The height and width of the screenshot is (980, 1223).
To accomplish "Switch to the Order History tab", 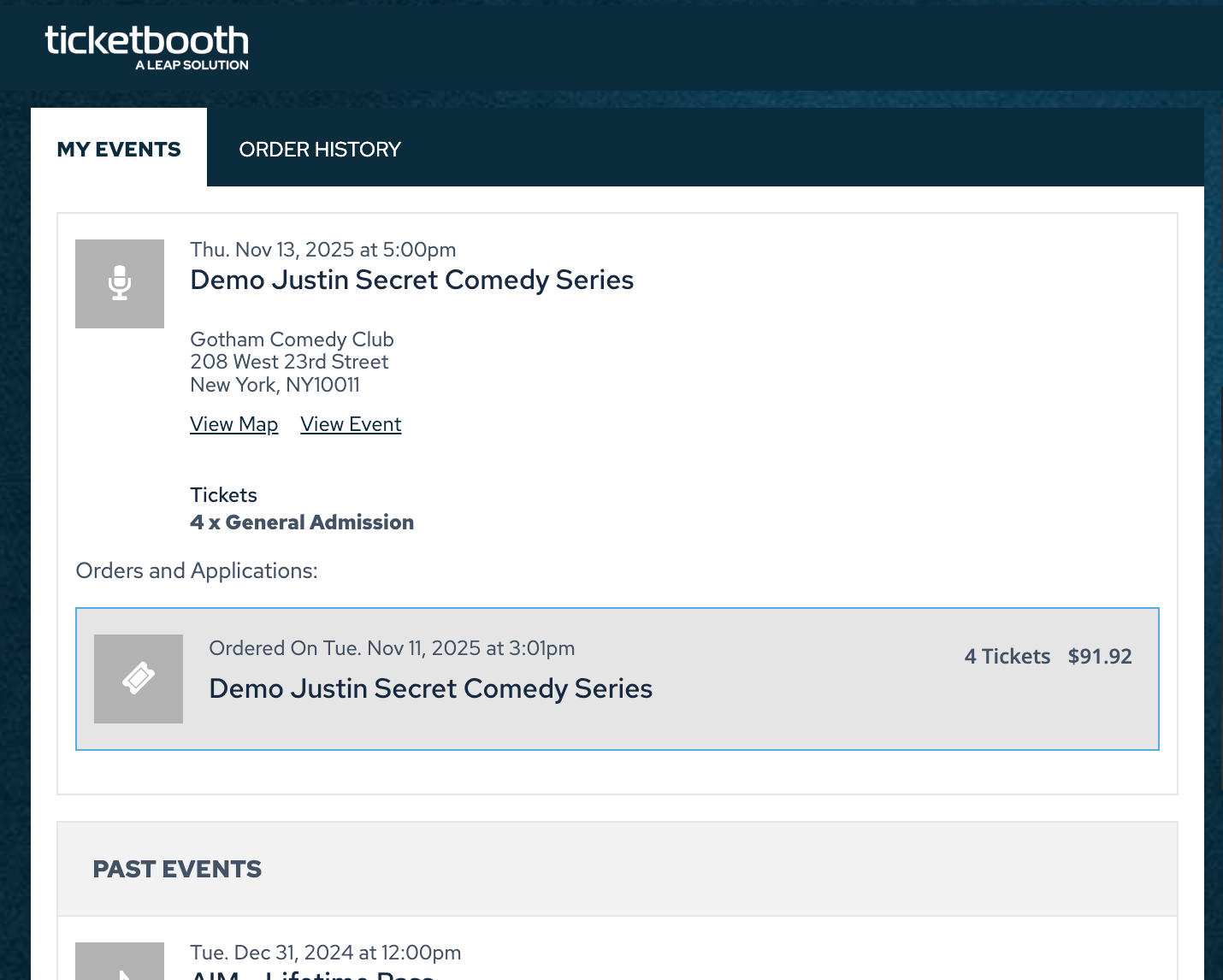I will (x=320, y=149).
